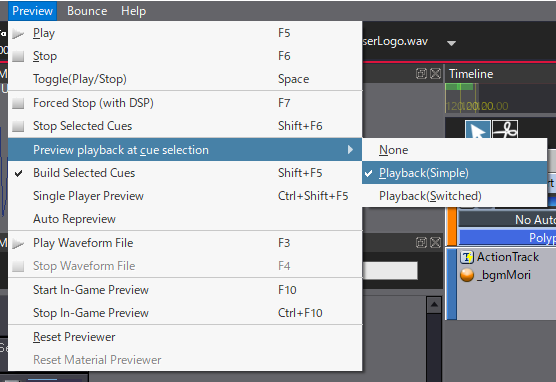Click the Stop menu entry
The width and height of the screenshot is (556, 382).
[185, 56]
